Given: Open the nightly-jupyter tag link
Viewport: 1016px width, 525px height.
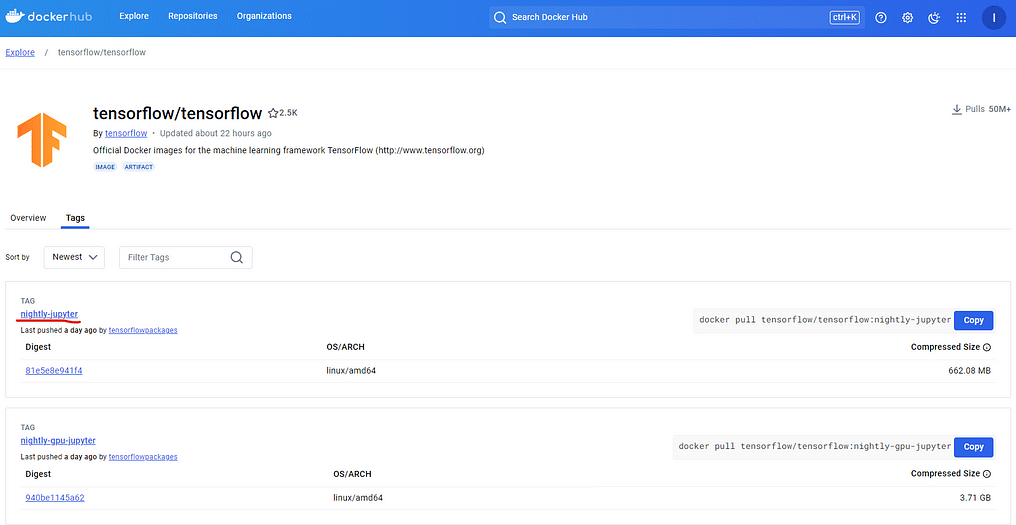Looking at the screenshot, I should (49, 314).
